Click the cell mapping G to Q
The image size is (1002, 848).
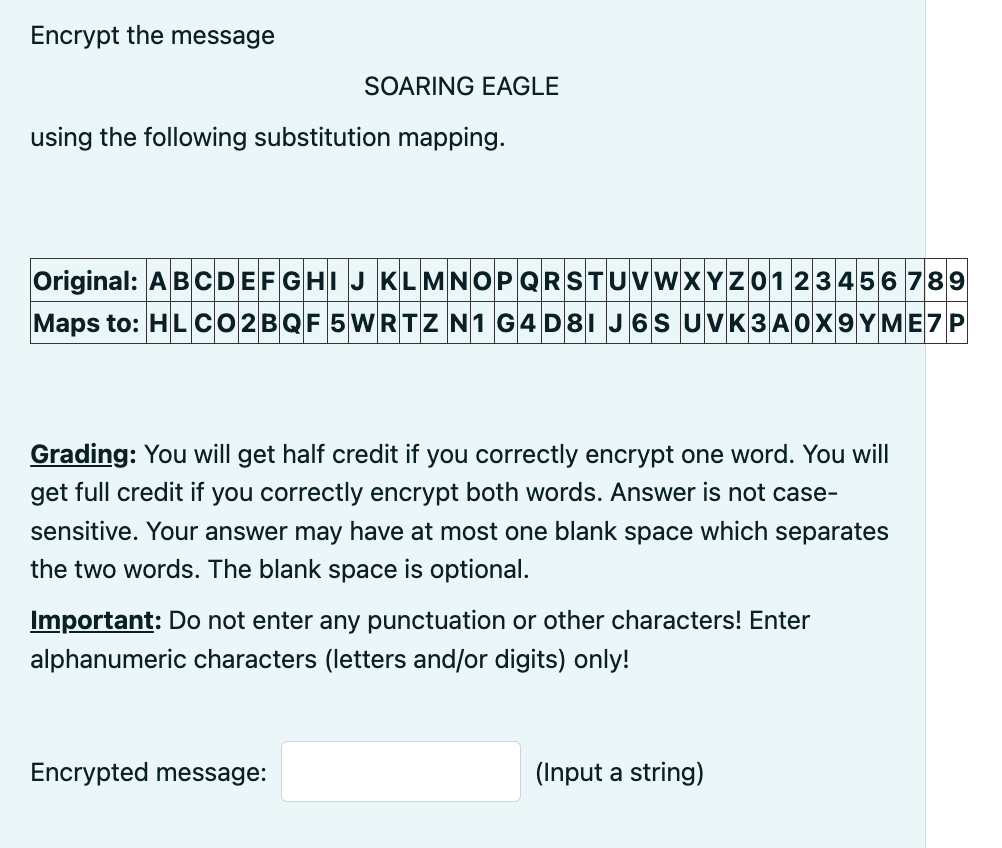tap(290, 323)
